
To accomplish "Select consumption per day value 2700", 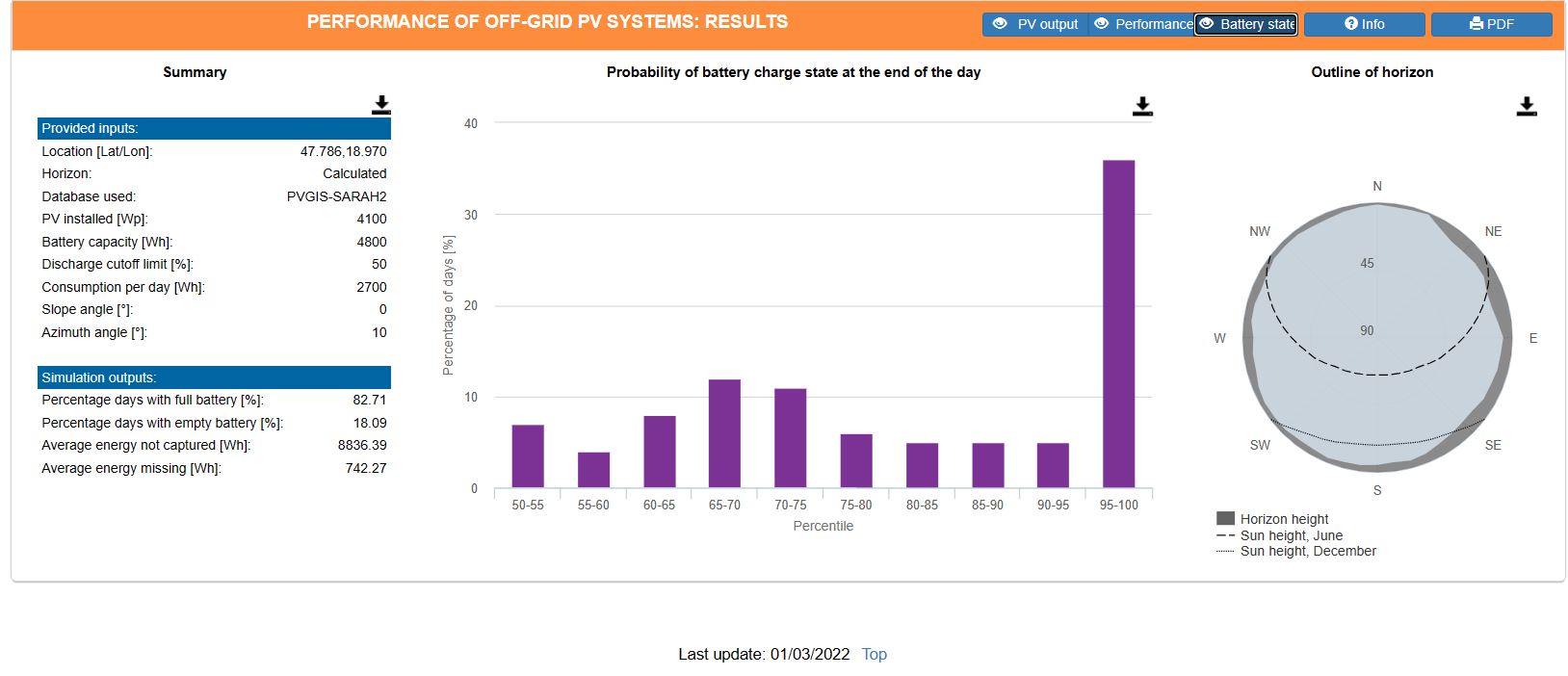I will pyautogui.click(x=372, y=287).
